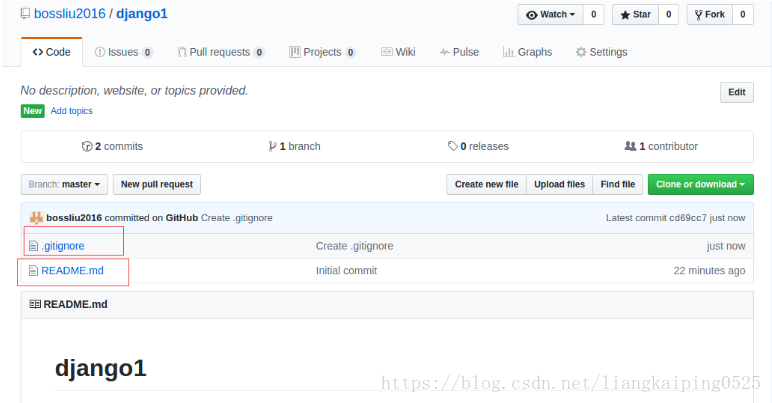Click the Add topics link
Image resolution: width=772 pixels, height=403 pixels.
71,111
